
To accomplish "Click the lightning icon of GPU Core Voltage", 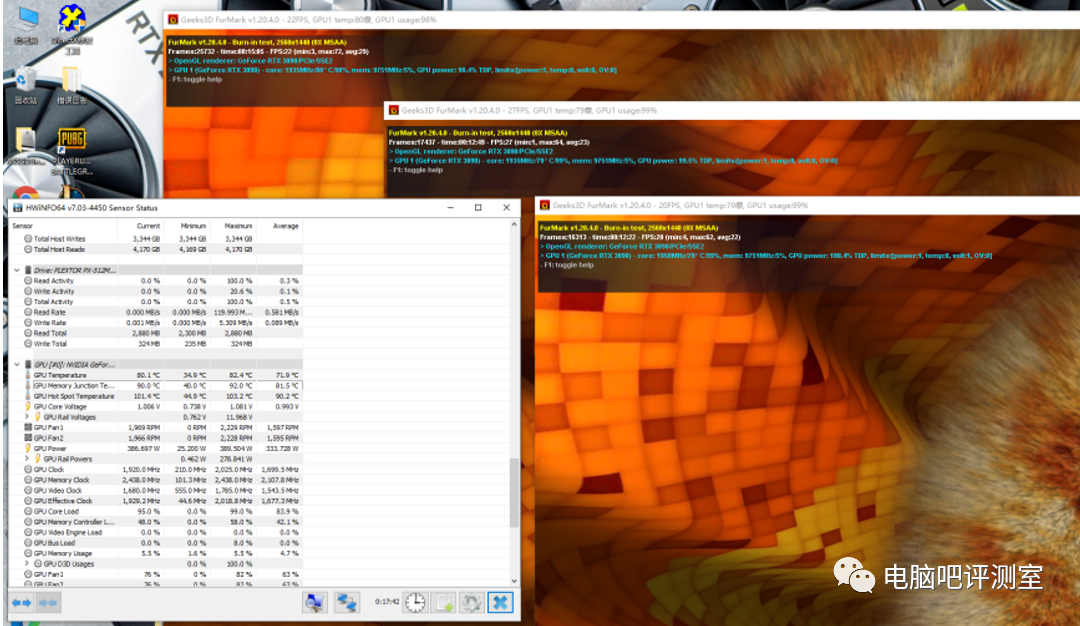I will (28, 406).
